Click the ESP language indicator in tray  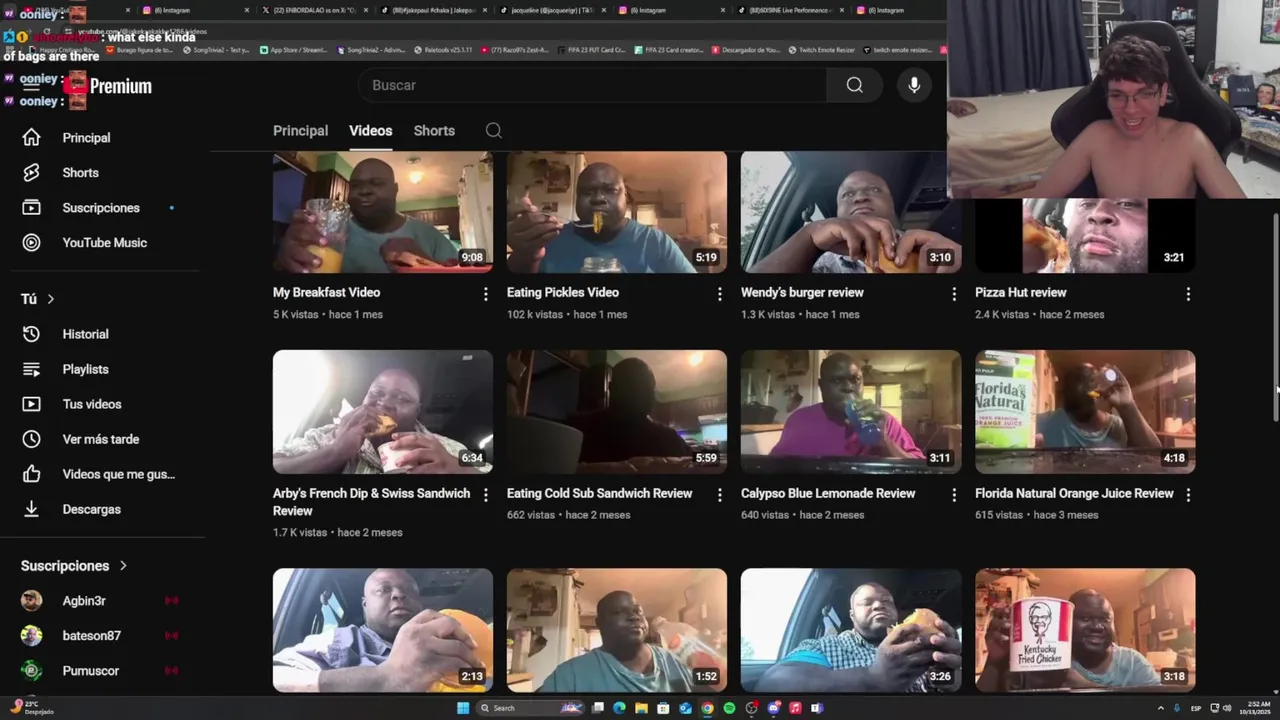pyautogui.click(x=1196, y=708)
